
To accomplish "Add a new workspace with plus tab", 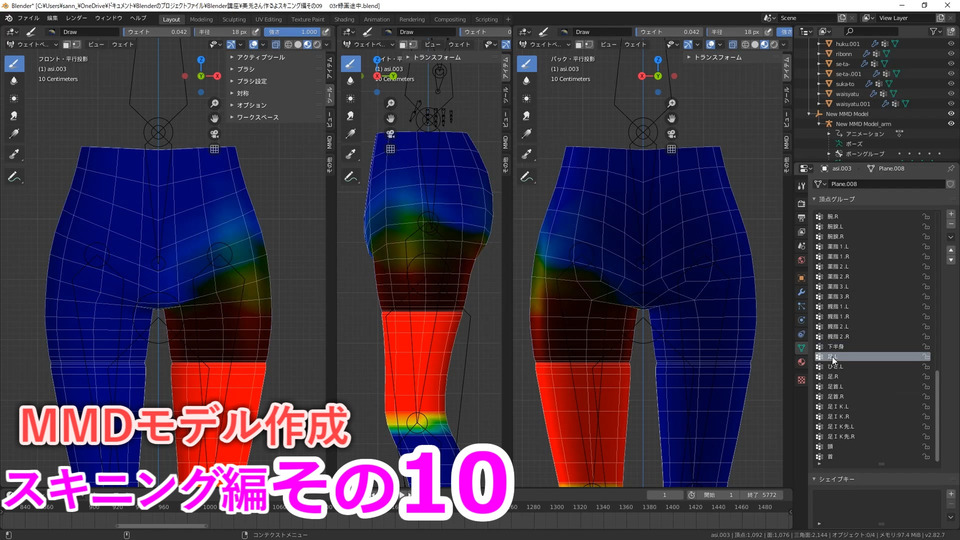I will 508,20.
